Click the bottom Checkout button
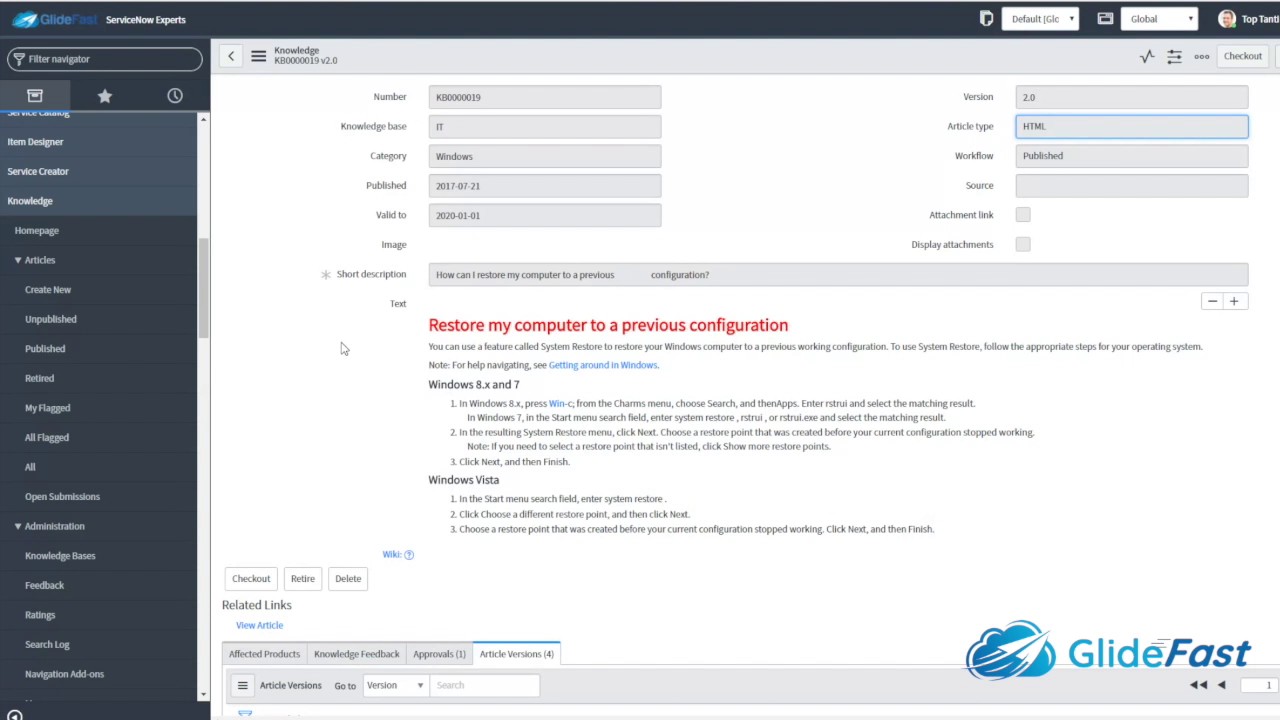The image size is (1280, 720). click(251, 579)
